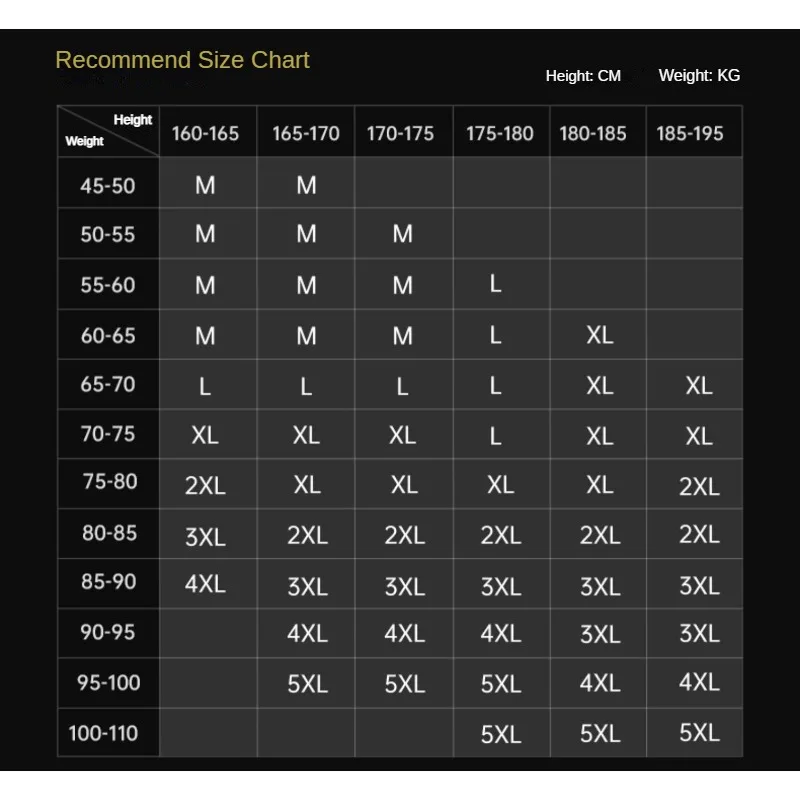Select the L cell in 70-75 row
800x800 pixels.
point(496,436)
